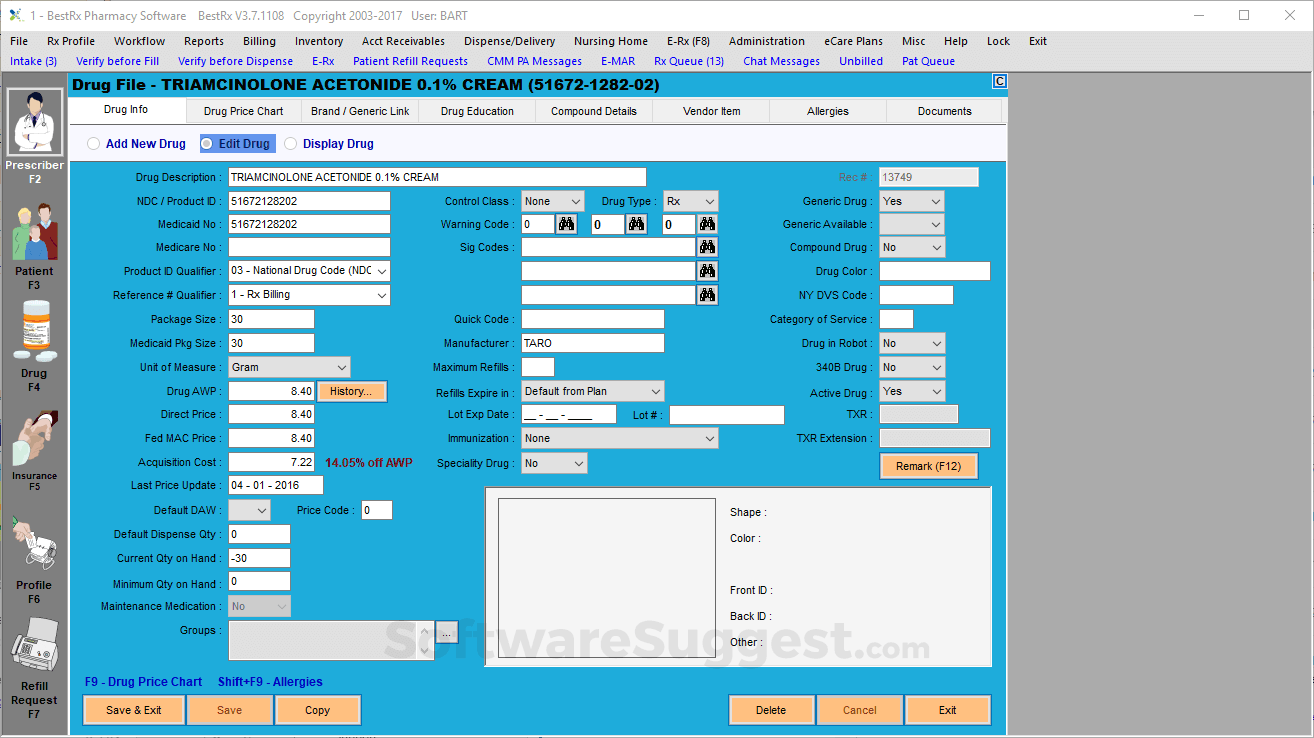This screenshot has height=738, width=1314.
Task: Click first Warning Code binoculars search icon
Action: [x=566, y=224]
